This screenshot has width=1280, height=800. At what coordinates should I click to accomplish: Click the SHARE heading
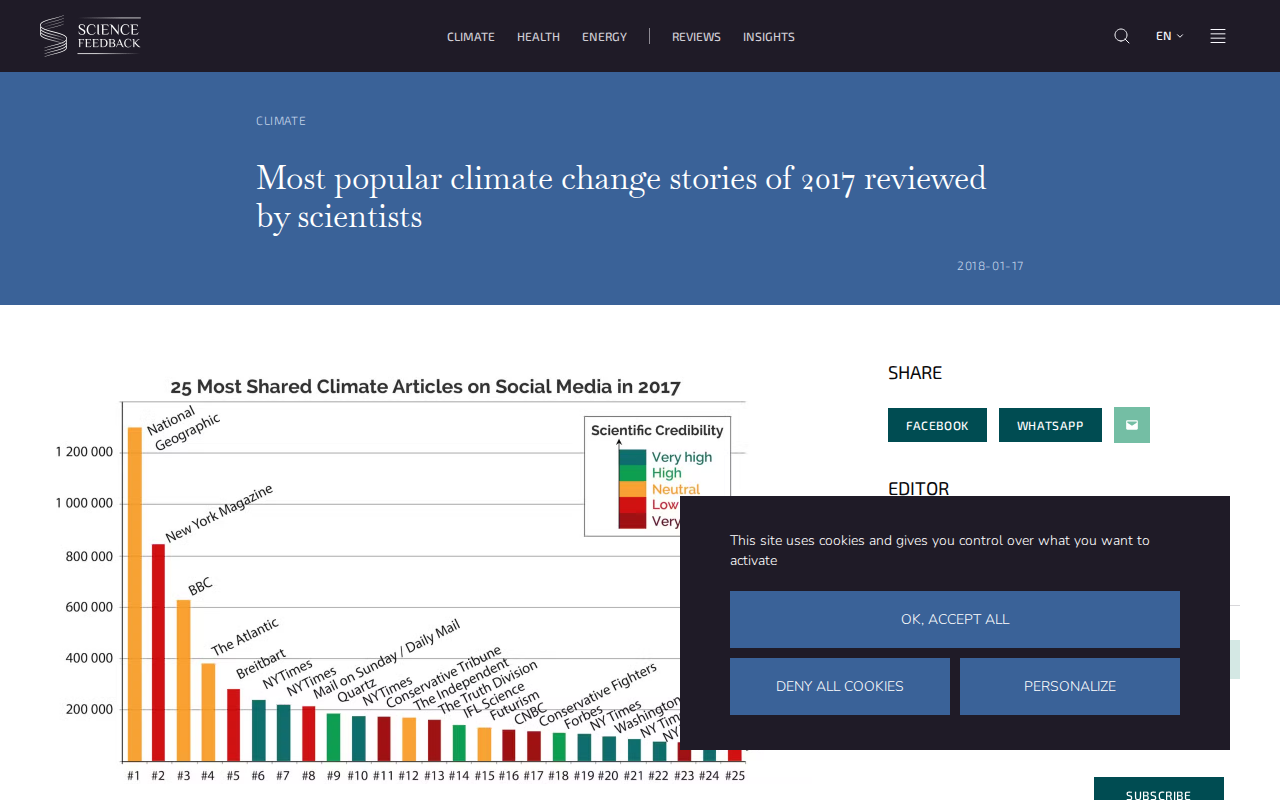[915, 373]
